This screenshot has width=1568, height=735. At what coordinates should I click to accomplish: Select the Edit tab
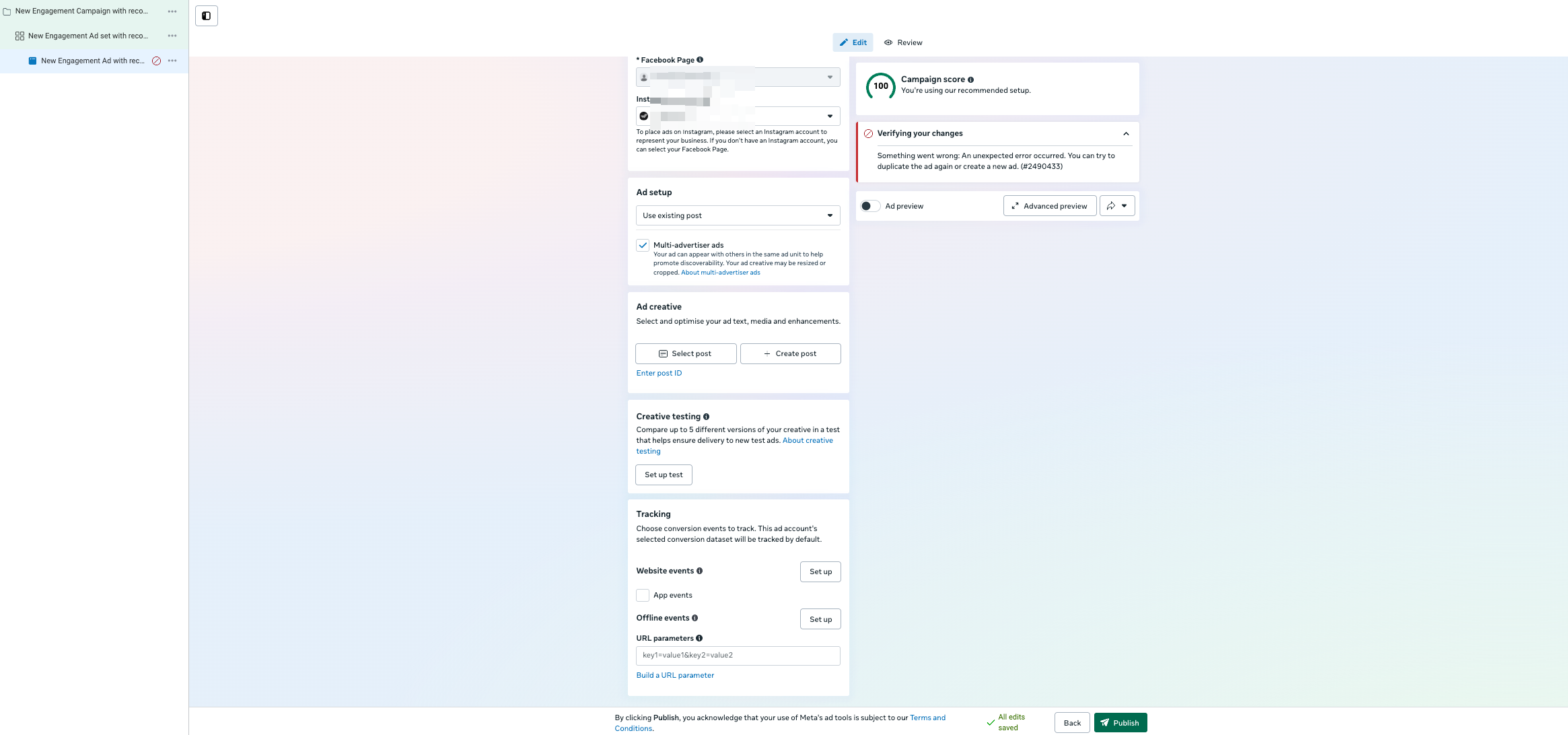(x=853, y=42)
